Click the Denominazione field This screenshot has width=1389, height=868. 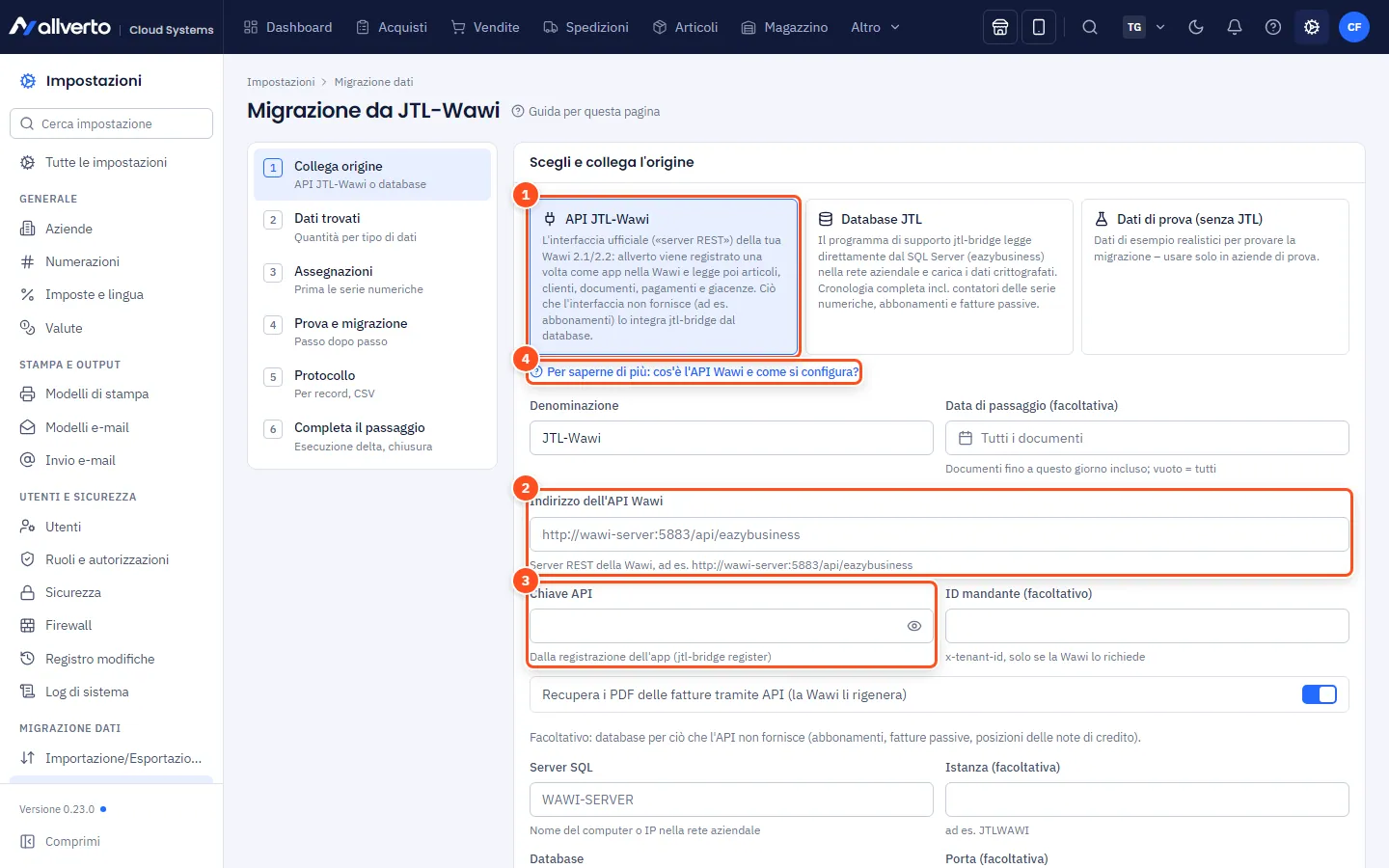[731, 438]
